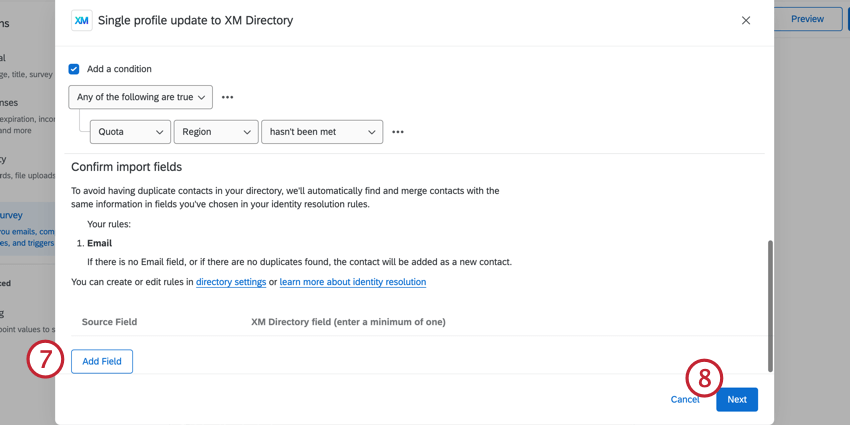Click the Source Field column header
Screen dimensions: 850x425
(x=110, y=322)
